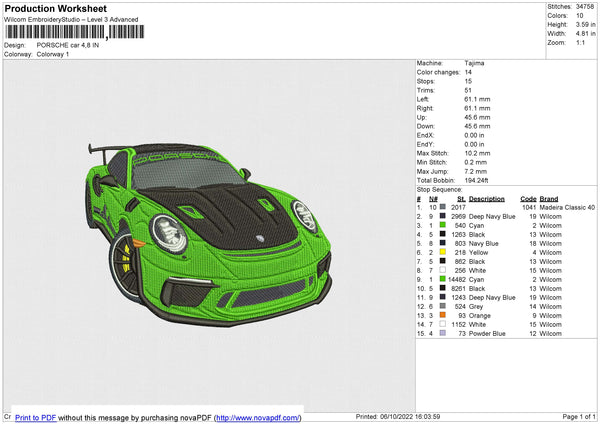Screen dimensions: 600x424
Task: Click the Stitches value 34758
Action: point(585,7)
